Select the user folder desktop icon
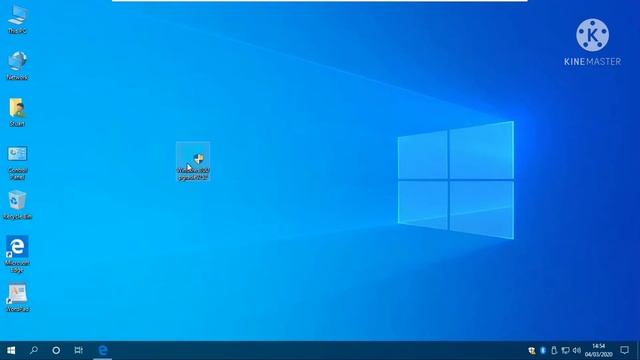This screenshot has height=360, width=640. click(x=17, y=112)
